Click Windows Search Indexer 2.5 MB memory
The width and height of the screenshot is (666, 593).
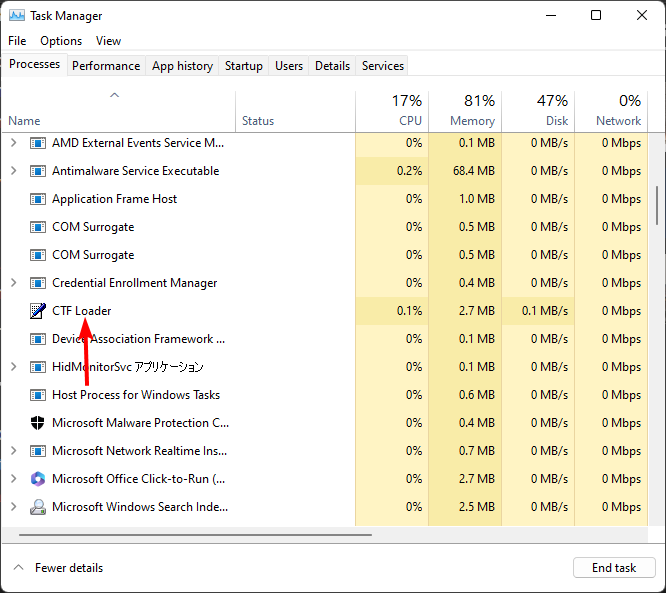tap(477, 507)
